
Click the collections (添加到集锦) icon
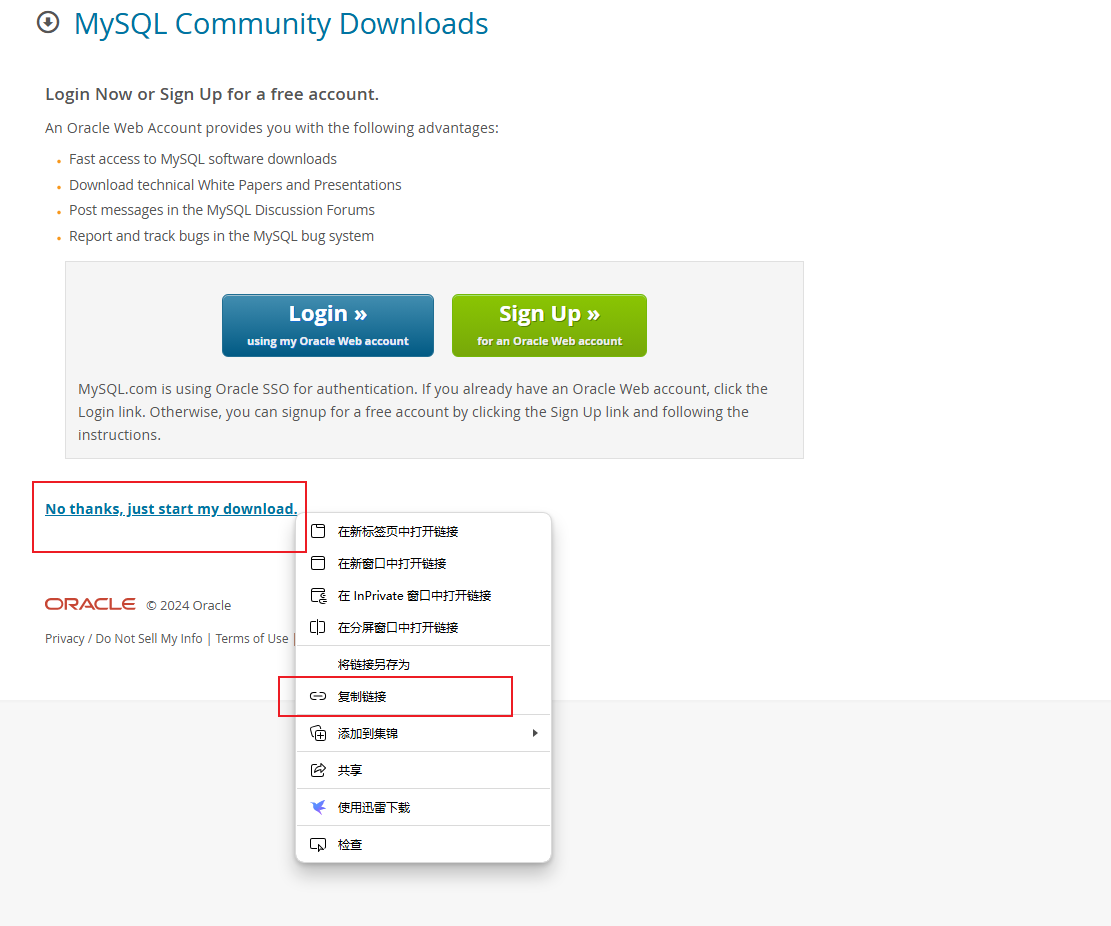[317, 732]
